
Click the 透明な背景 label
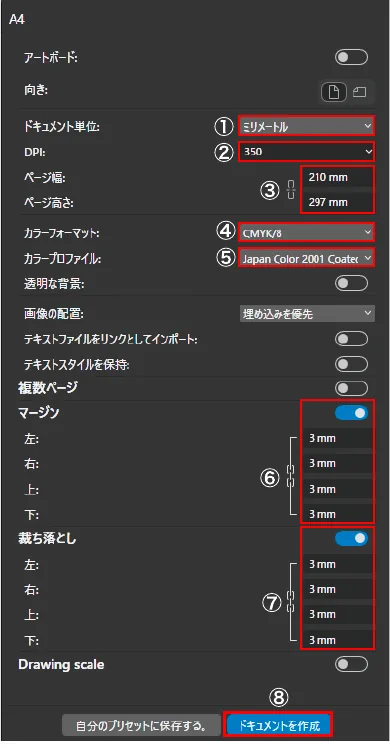click(54, 284)
